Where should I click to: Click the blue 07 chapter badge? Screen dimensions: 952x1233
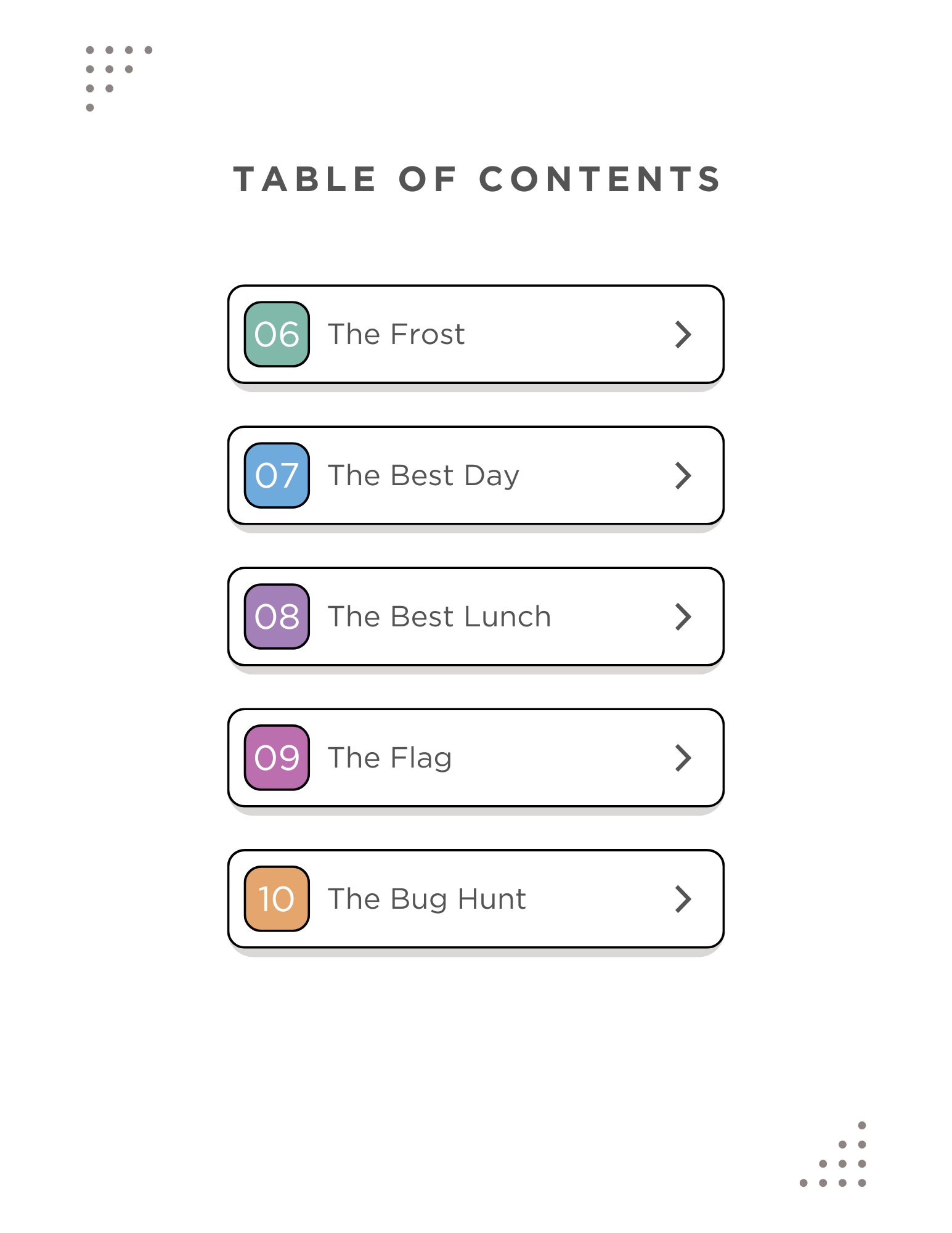tap(277, 475)
